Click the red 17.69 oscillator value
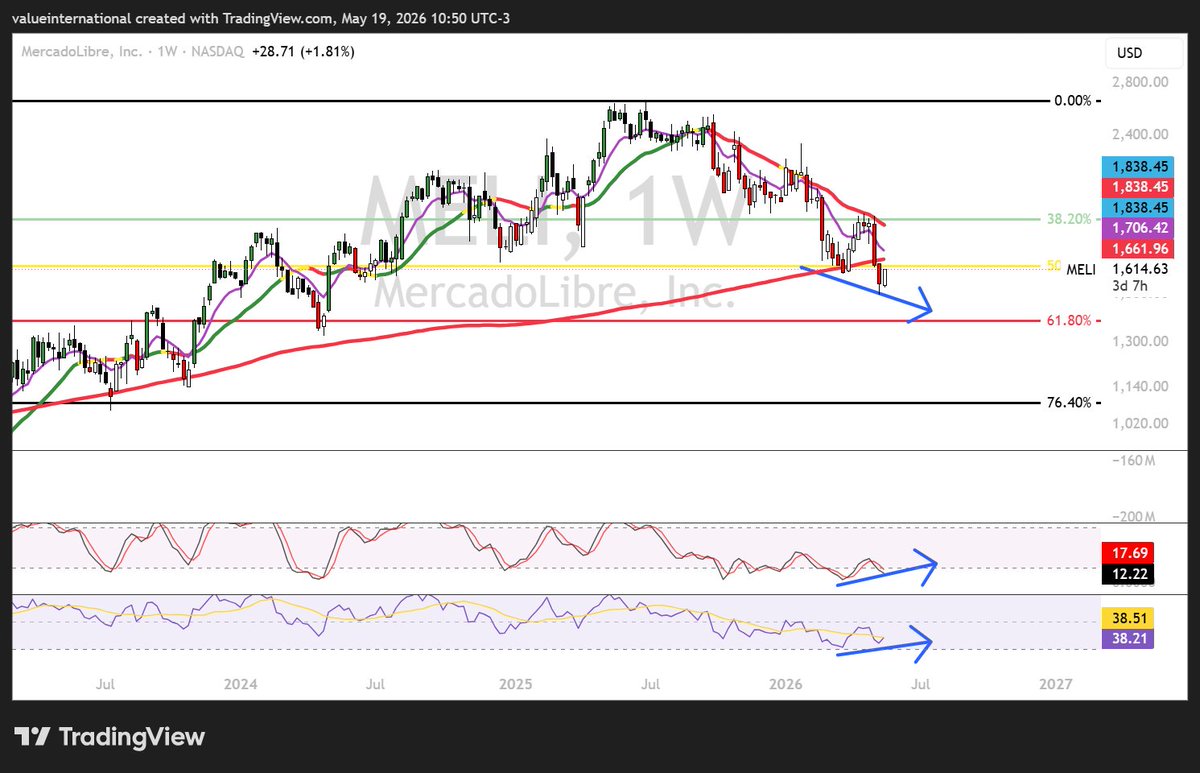The width and height of the screenshot is (1200, 773). [1128, 552]
